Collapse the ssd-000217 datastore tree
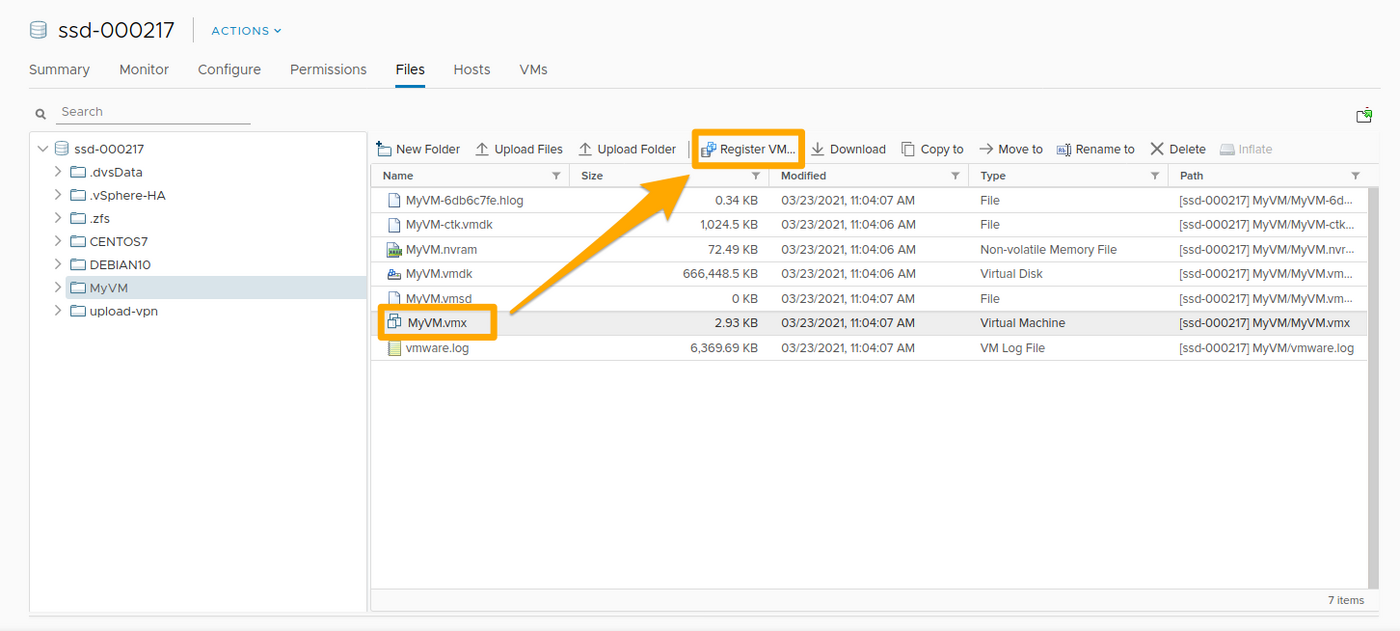Image resolution: width=1400 pixels, height=631 pixels. click(42, 148)
